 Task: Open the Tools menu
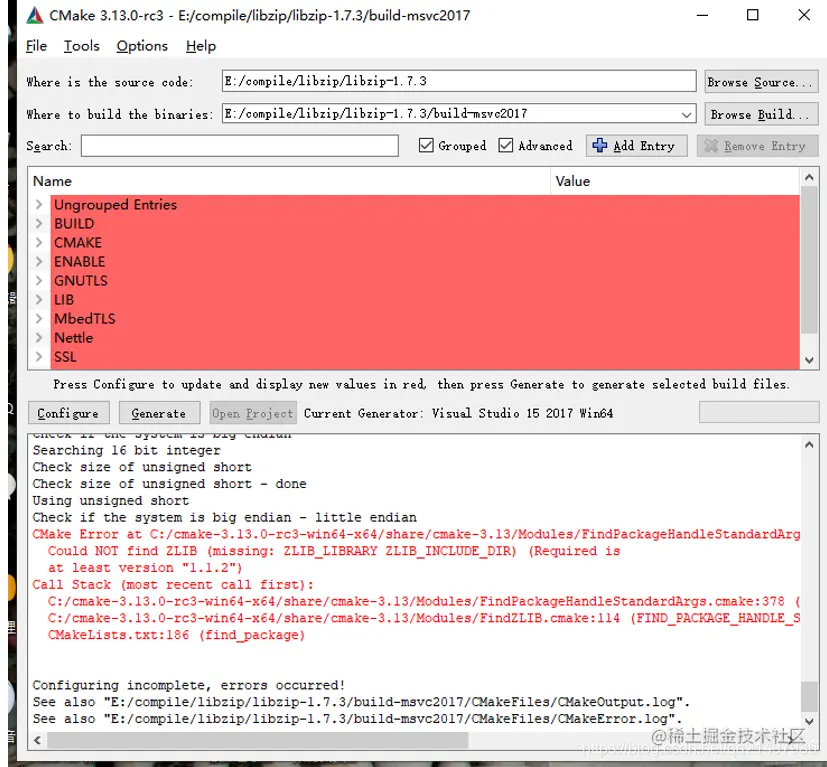(x=82, y=46)
